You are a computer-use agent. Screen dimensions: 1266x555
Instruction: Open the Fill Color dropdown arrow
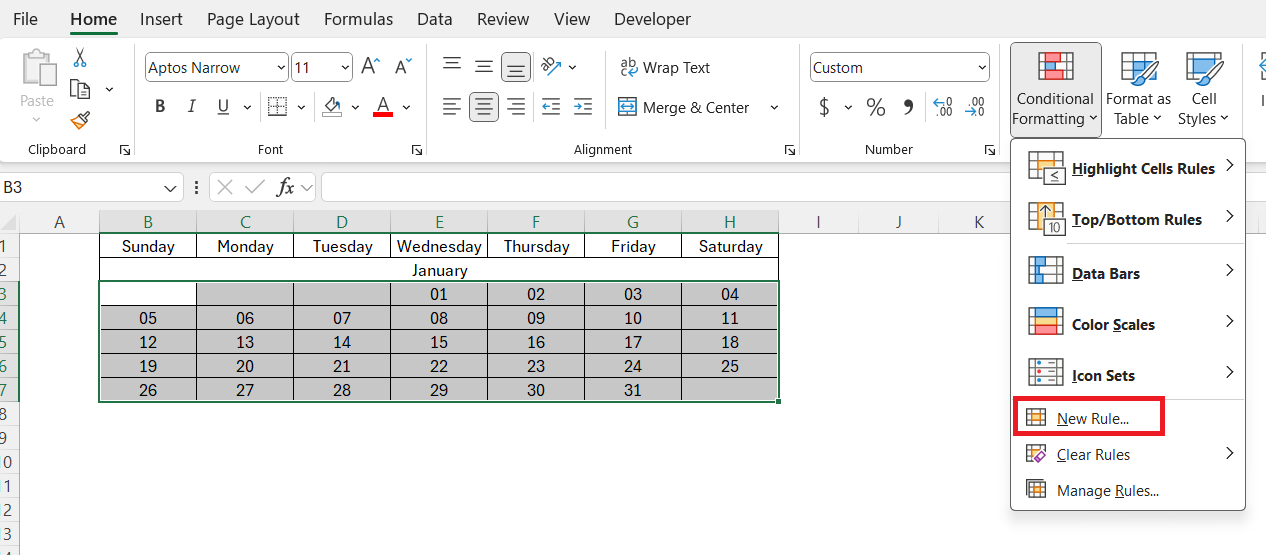pyautogui.click(x=355, y=107)
